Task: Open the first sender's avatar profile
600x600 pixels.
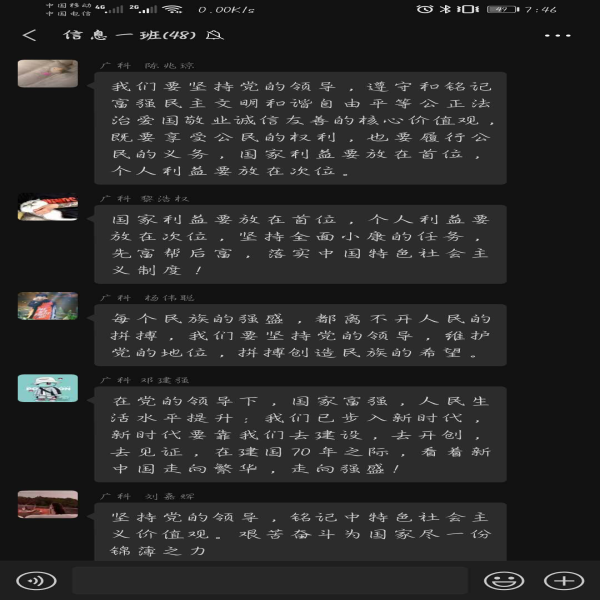Action: pos(48,73)
